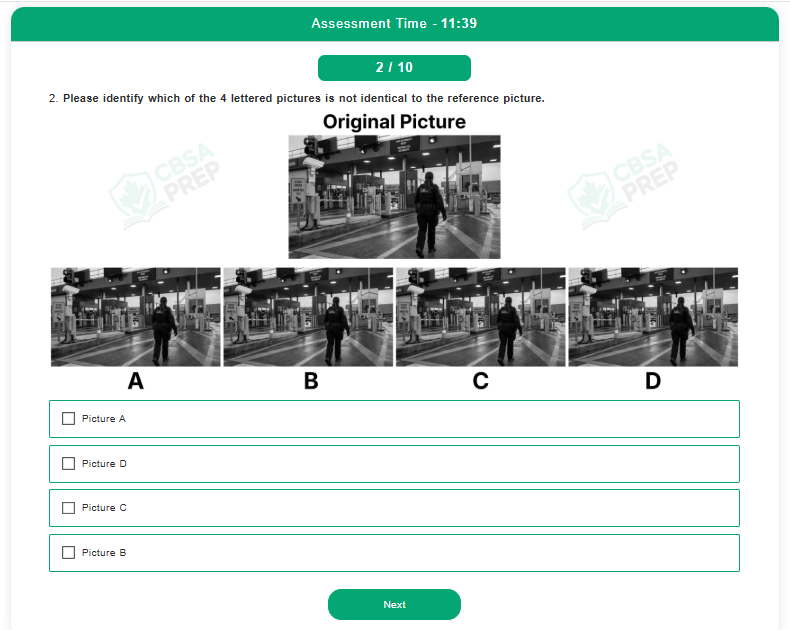This screenshot has width=790, height=630.
Task: Check the Picture A checkbox
Action: (69, 419)
